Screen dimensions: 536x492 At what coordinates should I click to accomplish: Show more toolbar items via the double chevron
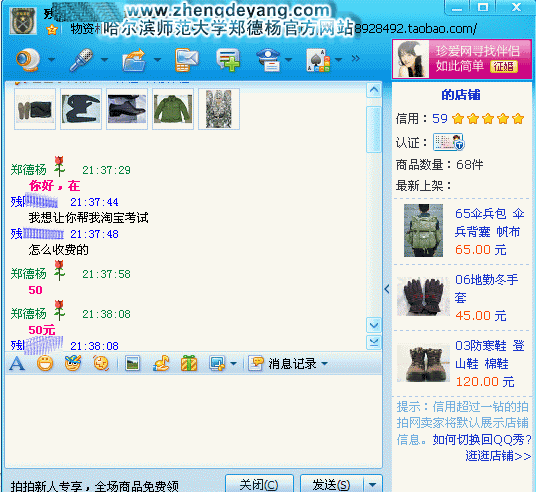coord(356,58)
